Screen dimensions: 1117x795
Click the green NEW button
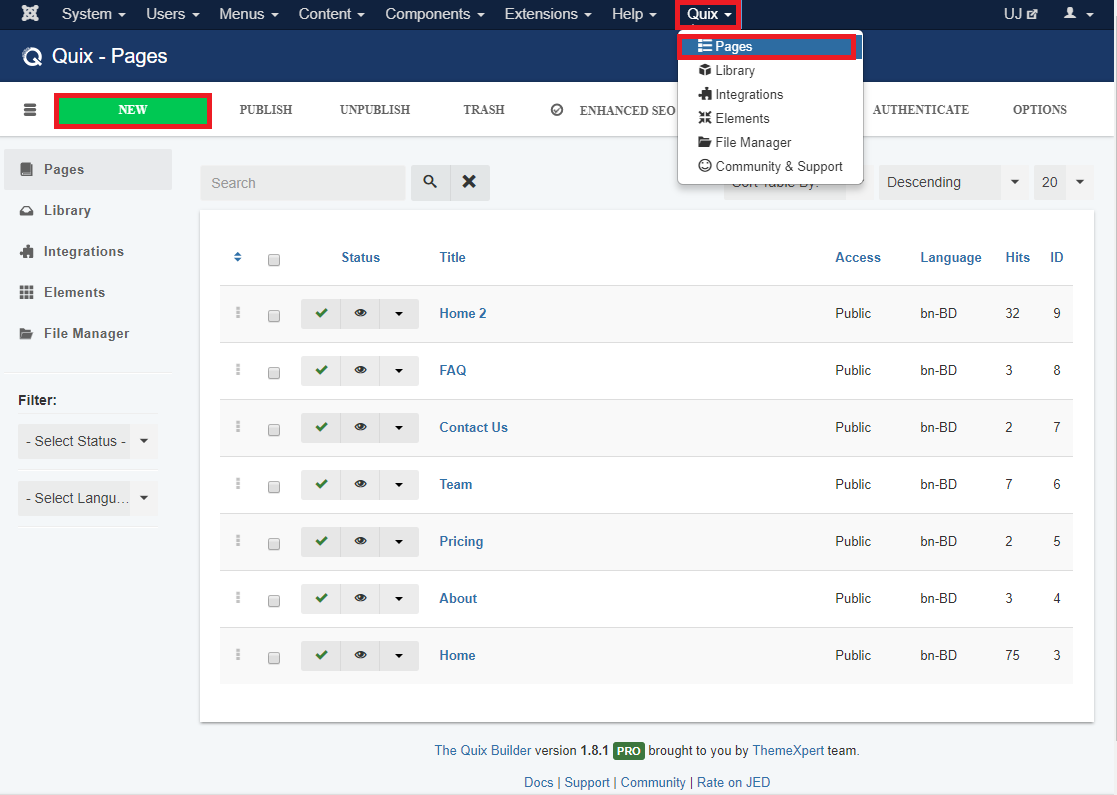133,110
